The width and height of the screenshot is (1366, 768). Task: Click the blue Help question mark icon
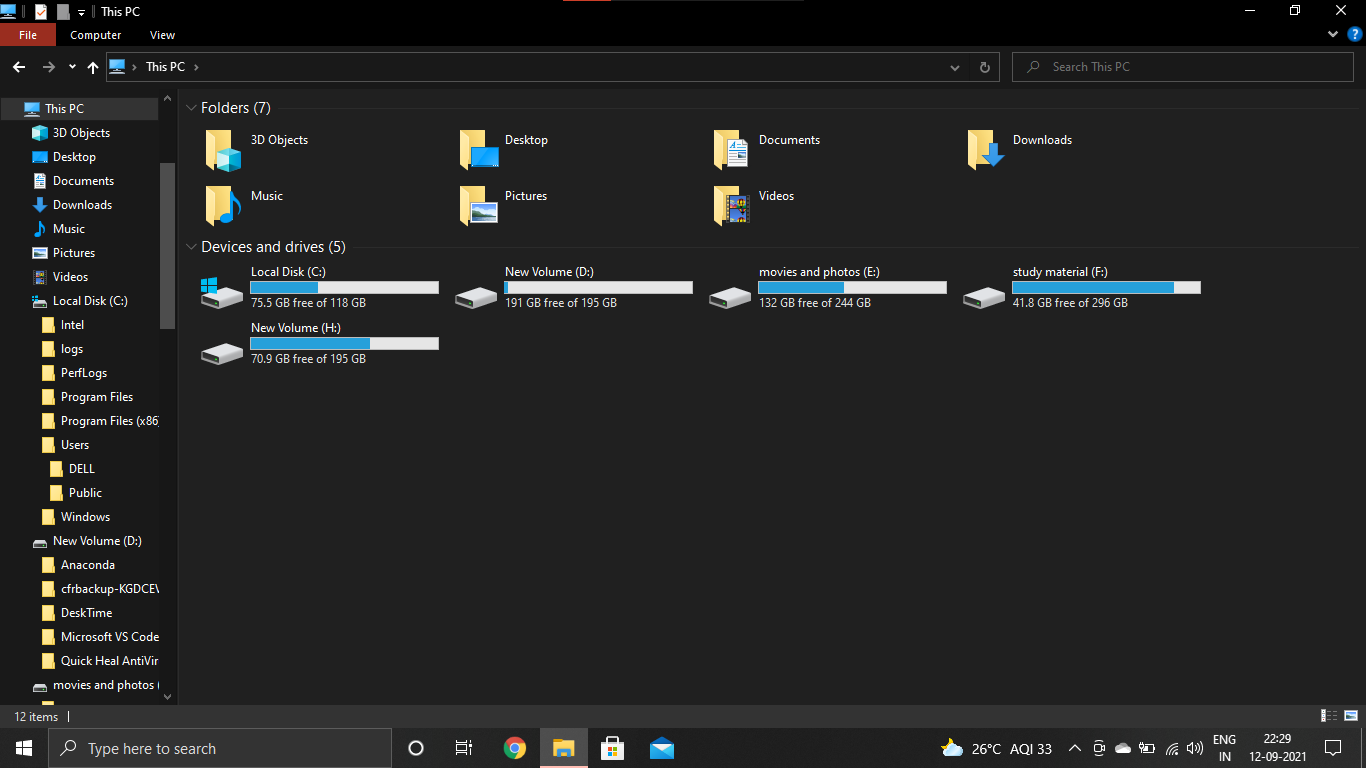(1355, 34)
